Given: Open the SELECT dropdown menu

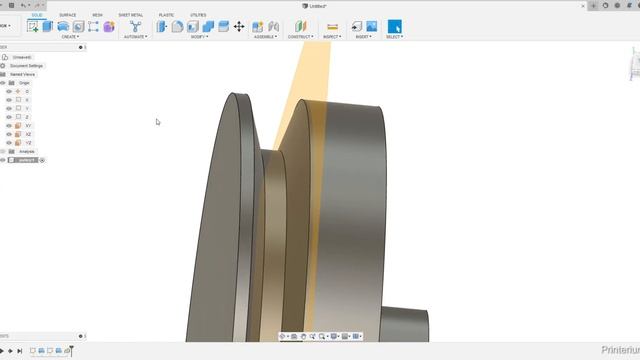Looking at the screenshot, I should coord(394,37).
